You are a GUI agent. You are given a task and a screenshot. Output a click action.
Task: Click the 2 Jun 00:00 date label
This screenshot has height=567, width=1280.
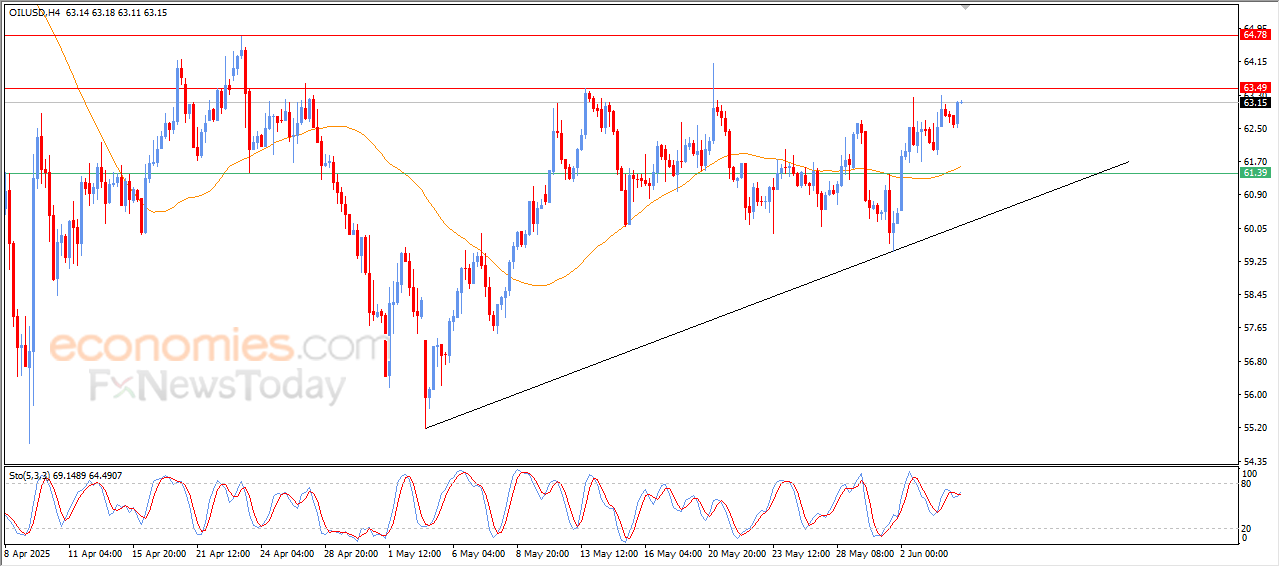[x=923, y=552]
